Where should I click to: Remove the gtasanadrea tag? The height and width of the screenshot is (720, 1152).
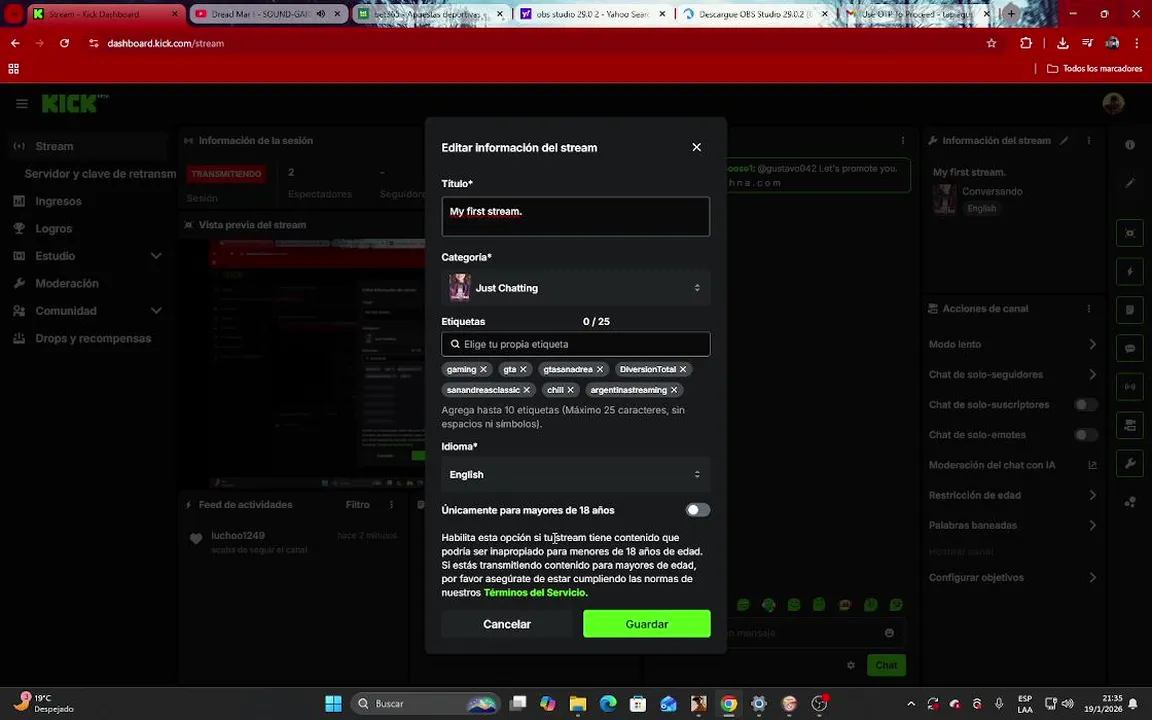pos(600,370)
